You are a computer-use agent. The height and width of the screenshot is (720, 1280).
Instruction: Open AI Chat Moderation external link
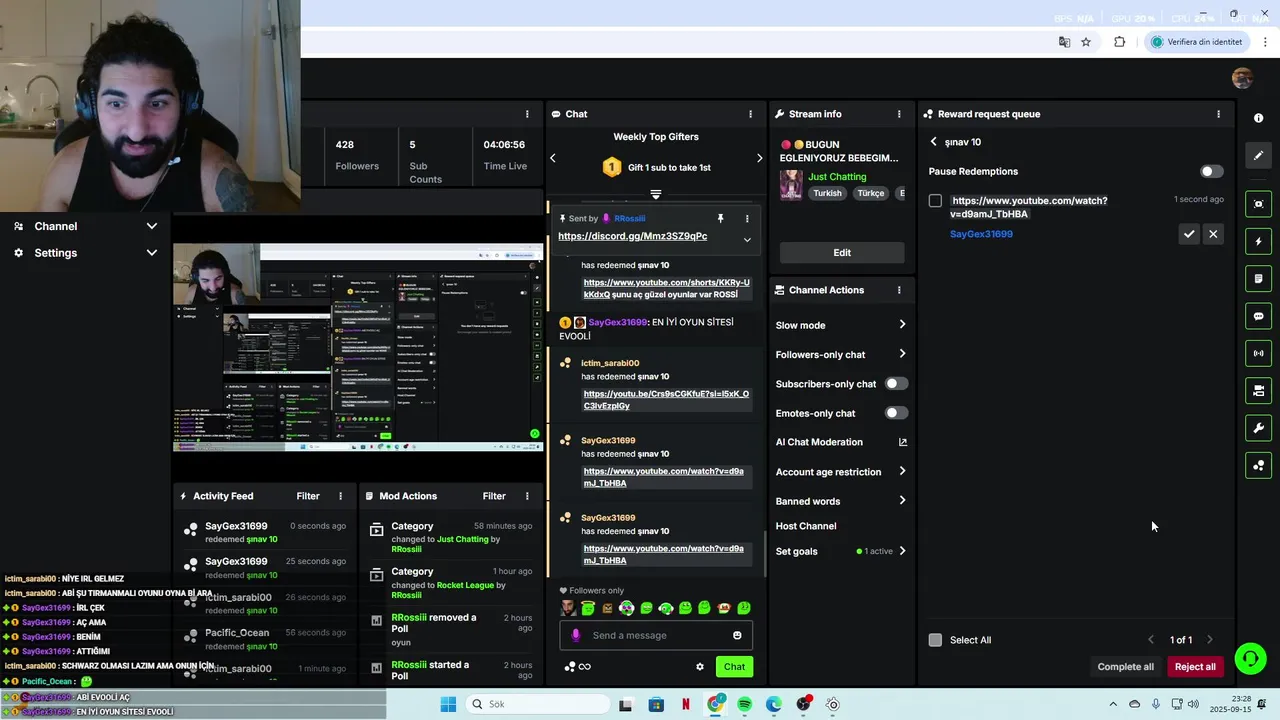click(x=902, y=442)
